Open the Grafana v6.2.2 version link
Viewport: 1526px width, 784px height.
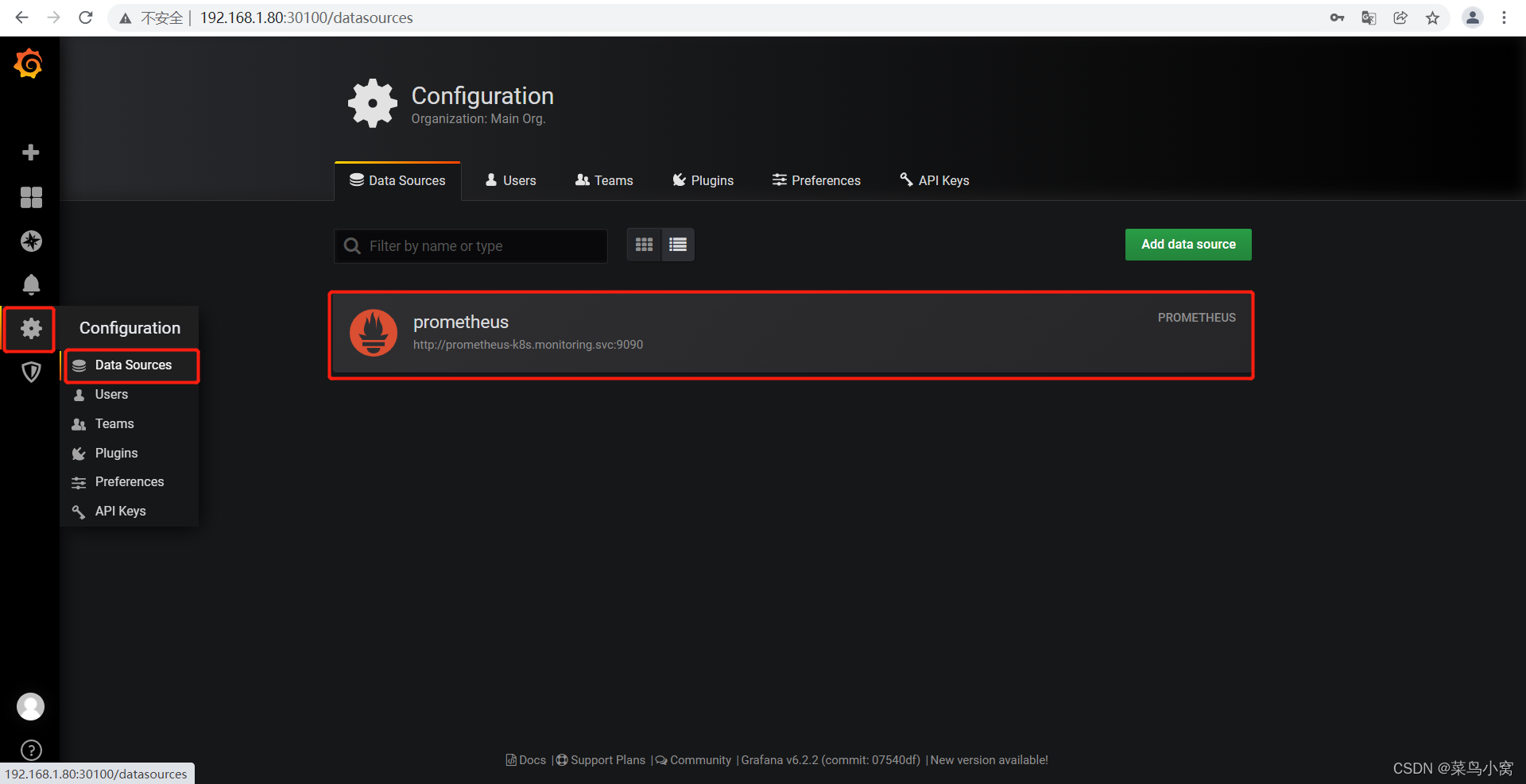[x=831, y=760]
